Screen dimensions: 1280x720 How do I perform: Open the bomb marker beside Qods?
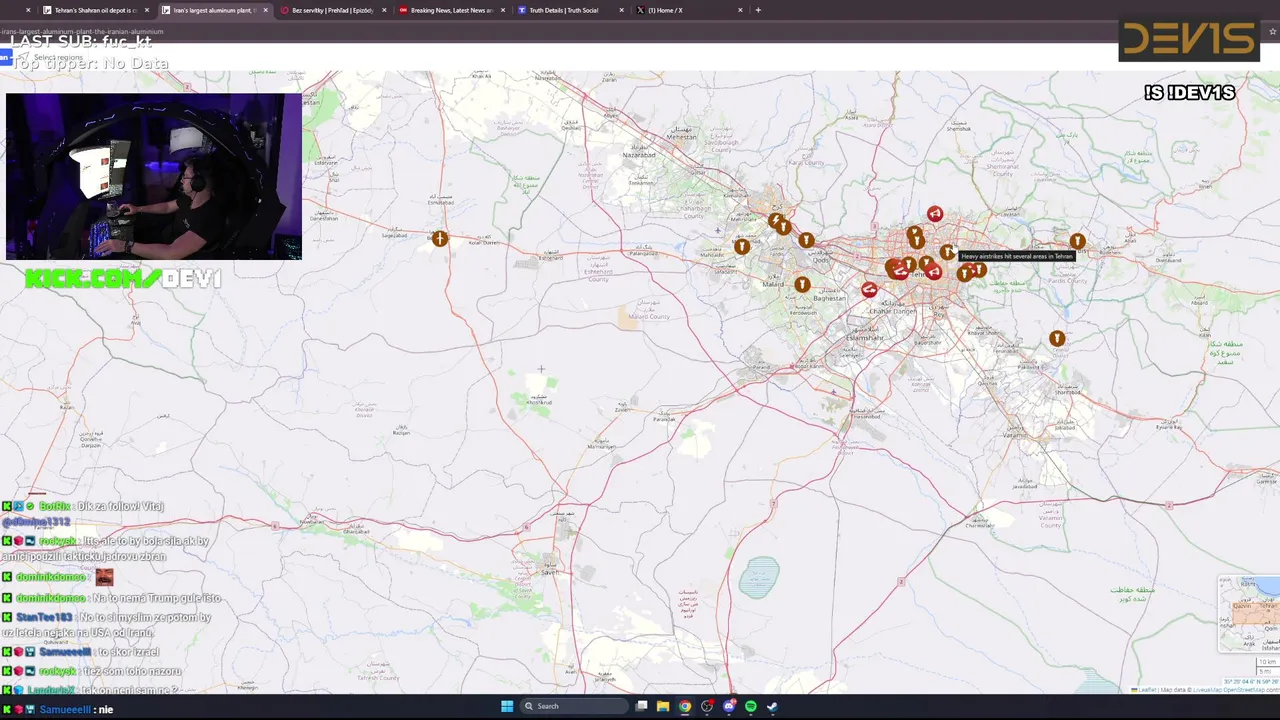(x=806, y=240)
